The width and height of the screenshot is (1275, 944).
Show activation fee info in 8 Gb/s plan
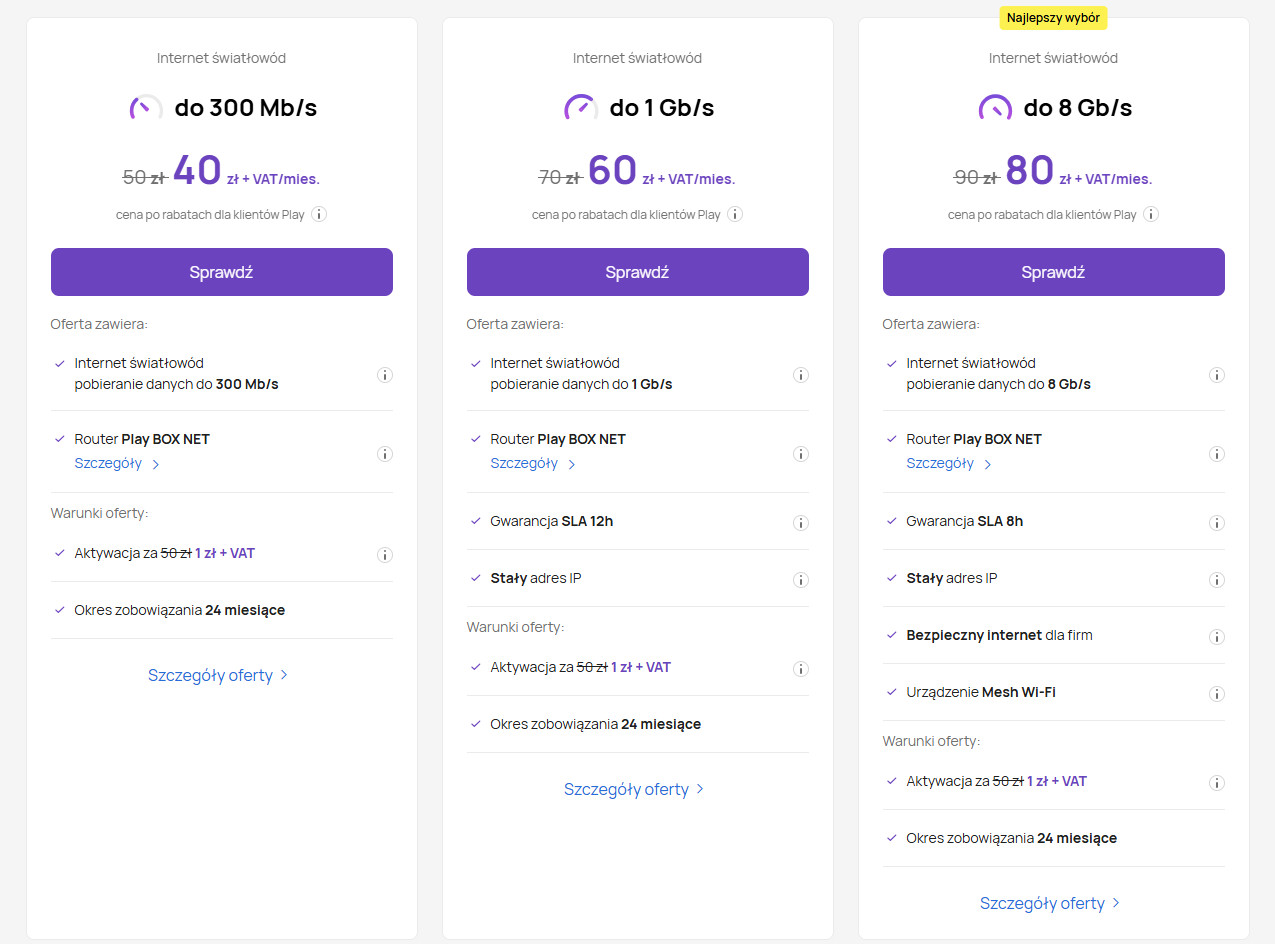[x=1216, y=782]
